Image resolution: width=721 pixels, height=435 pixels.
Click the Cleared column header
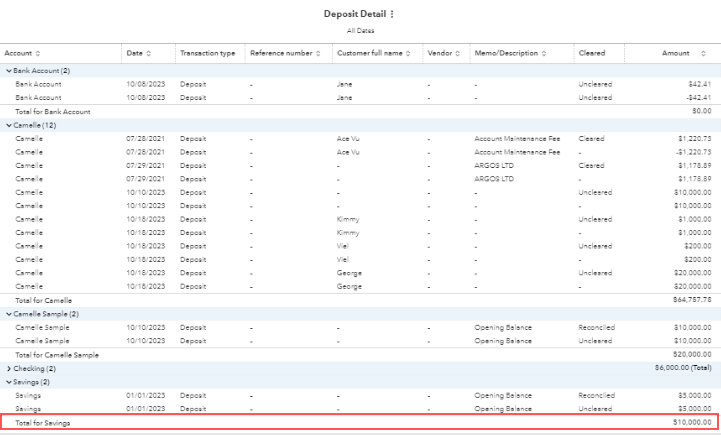(592, 53)
